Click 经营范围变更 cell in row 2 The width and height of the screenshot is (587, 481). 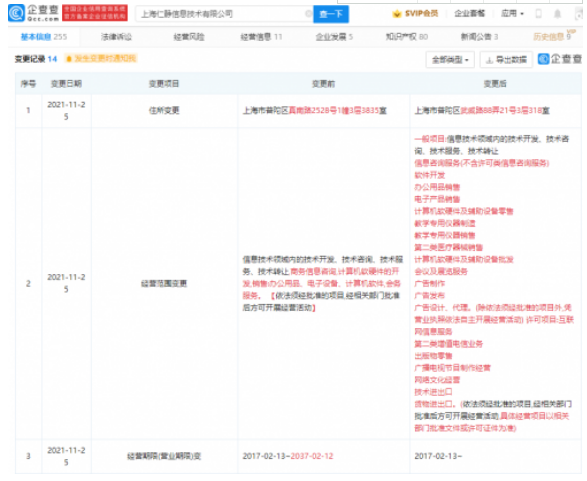164,283
